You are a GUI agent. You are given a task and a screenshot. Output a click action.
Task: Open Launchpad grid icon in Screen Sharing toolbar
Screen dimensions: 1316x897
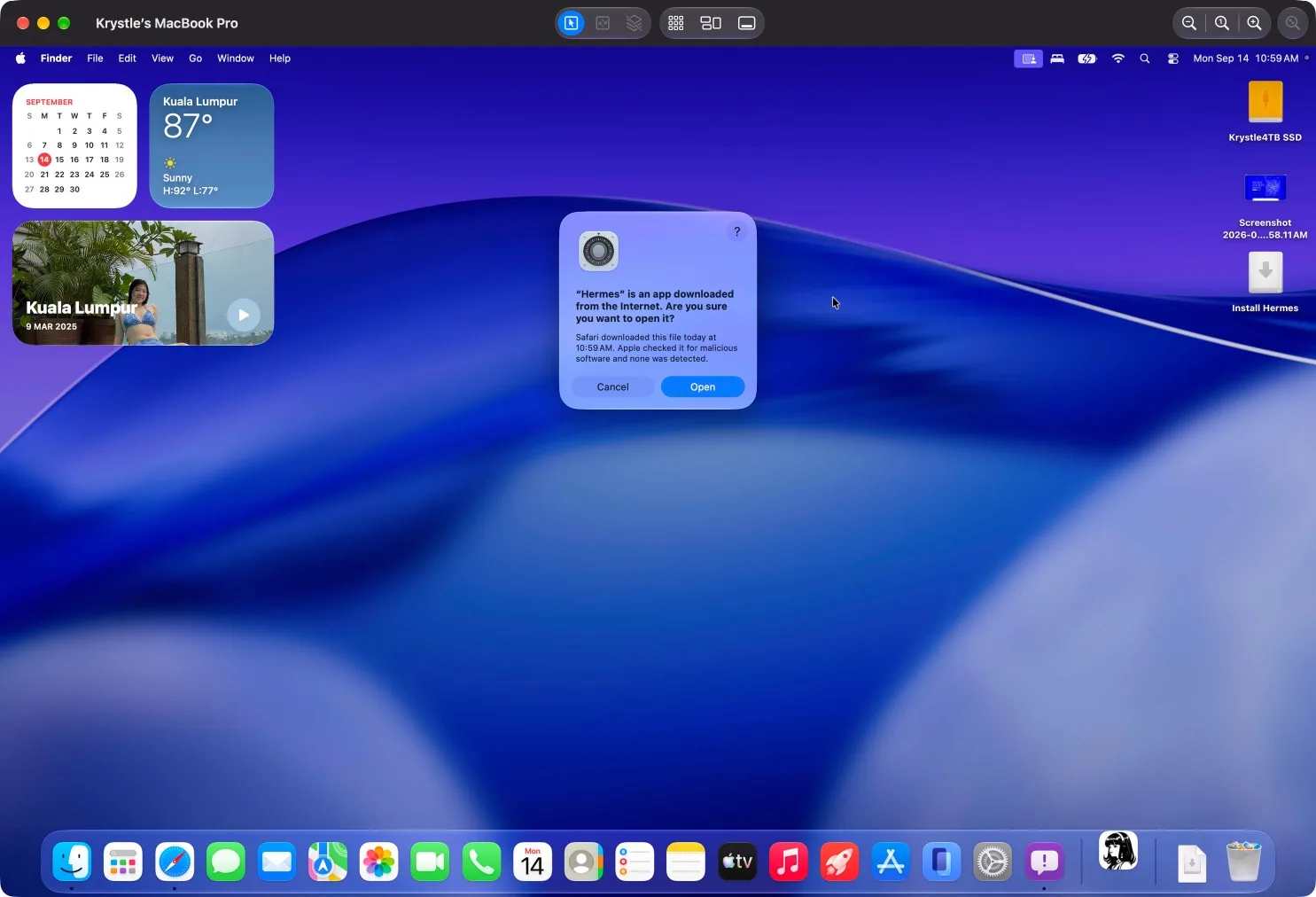coord(676,23)
